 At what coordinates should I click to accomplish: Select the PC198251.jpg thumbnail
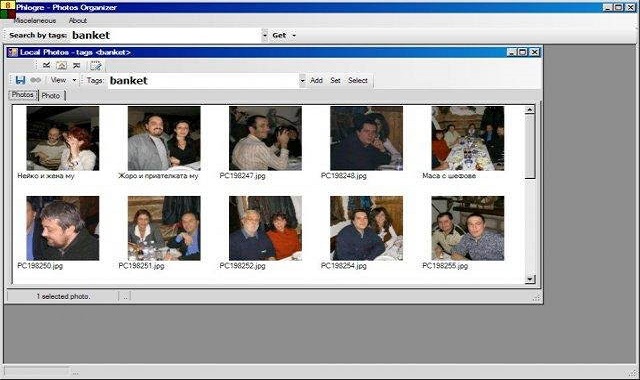click(x=164, y=228)
